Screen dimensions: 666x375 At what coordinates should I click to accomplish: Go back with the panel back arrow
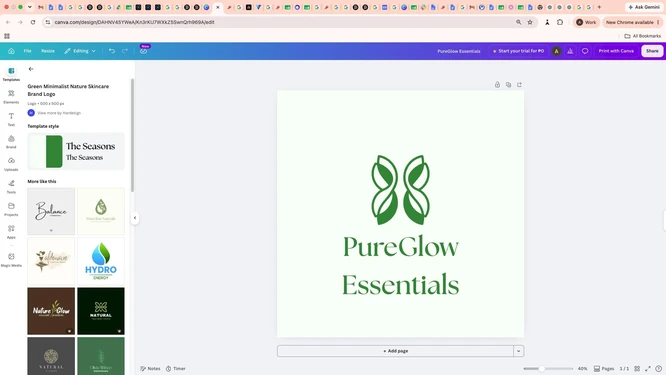[31, 69]
